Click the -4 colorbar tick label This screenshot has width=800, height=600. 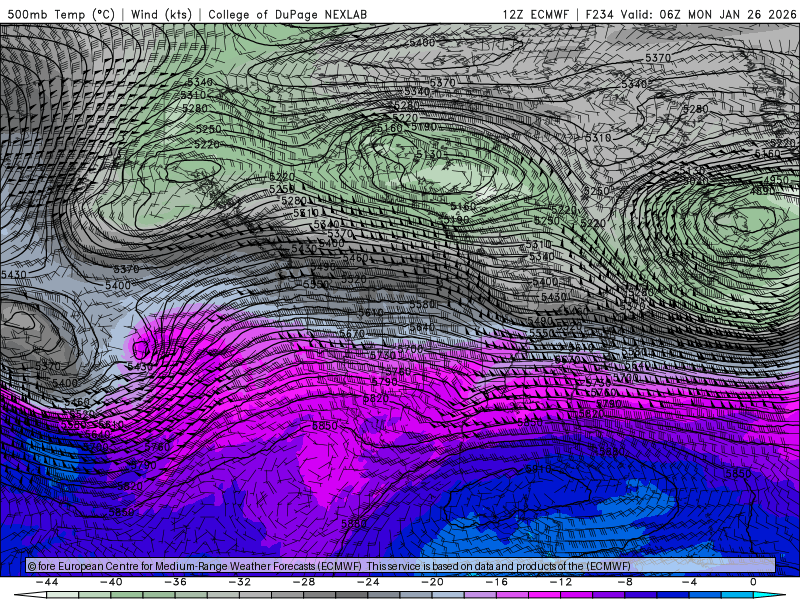[x=690, y=582]
